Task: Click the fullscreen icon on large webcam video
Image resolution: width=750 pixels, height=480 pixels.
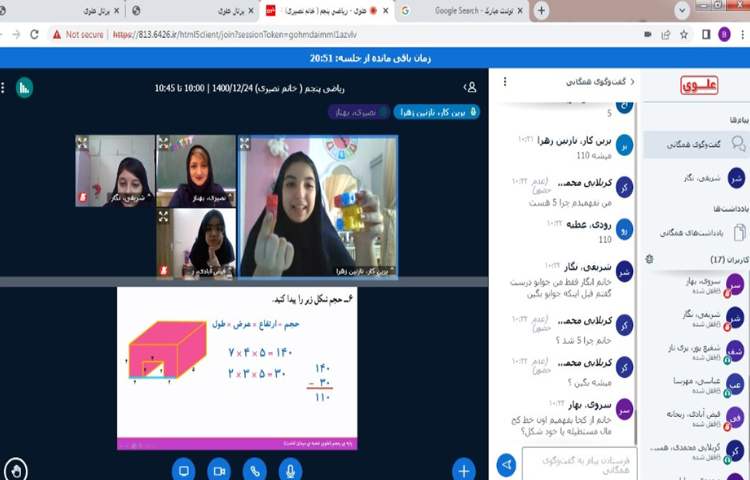Action: pyautogui.click(x=245, y=143)
